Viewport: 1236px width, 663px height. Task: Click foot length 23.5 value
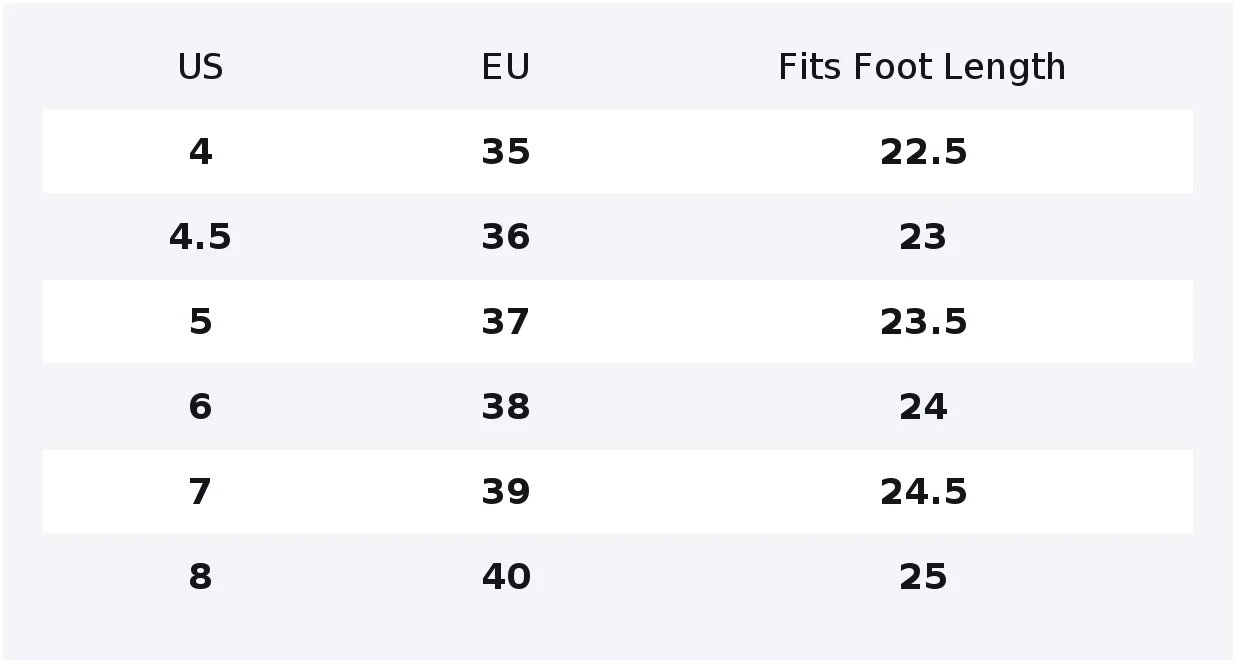coord(923,322)
